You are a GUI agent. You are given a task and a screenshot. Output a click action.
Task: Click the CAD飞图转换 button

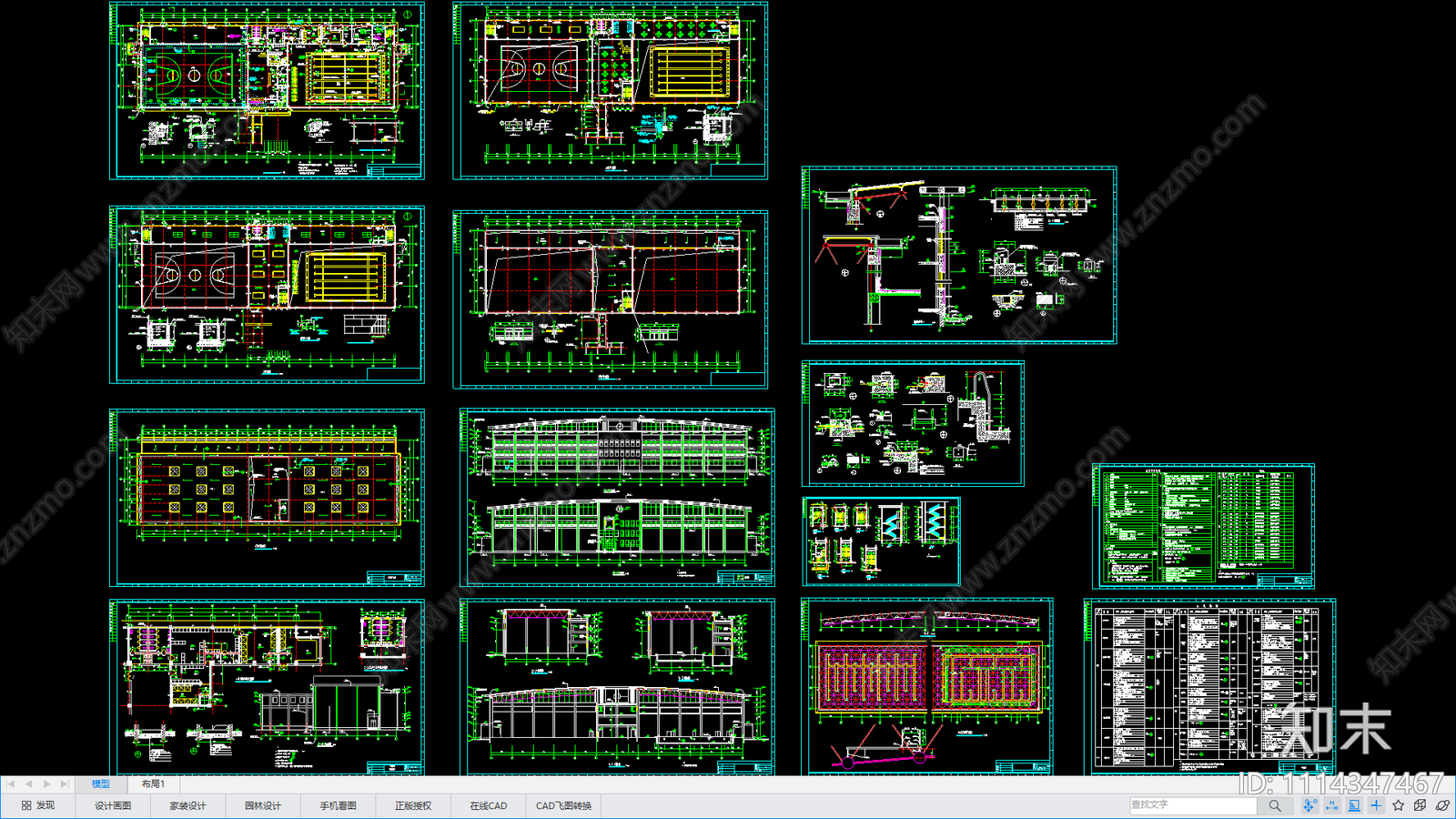click(563, 805)
